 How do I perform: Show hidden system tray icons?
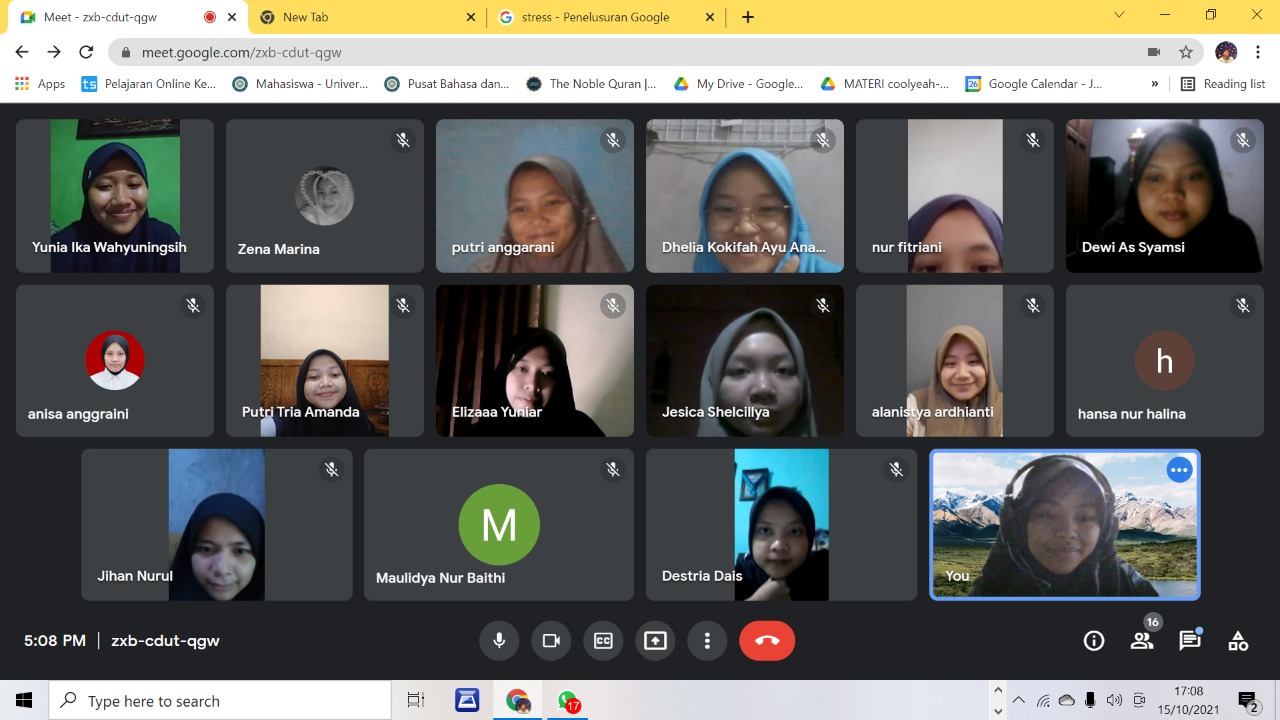tap(1018, 701)
